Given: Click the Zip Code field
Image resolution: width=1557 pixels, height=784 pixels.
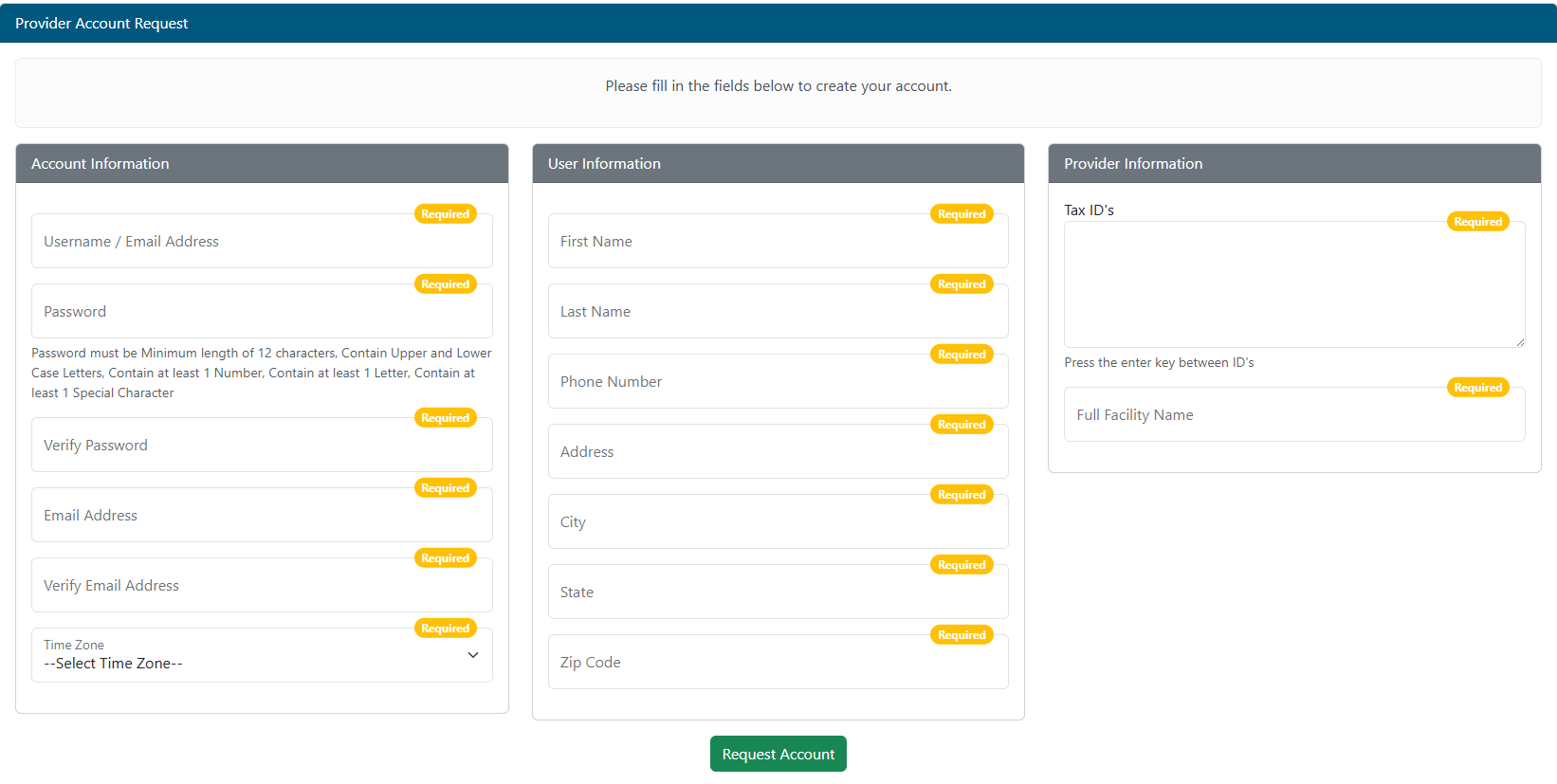Looking at the screenshot, I should [778, 663].
